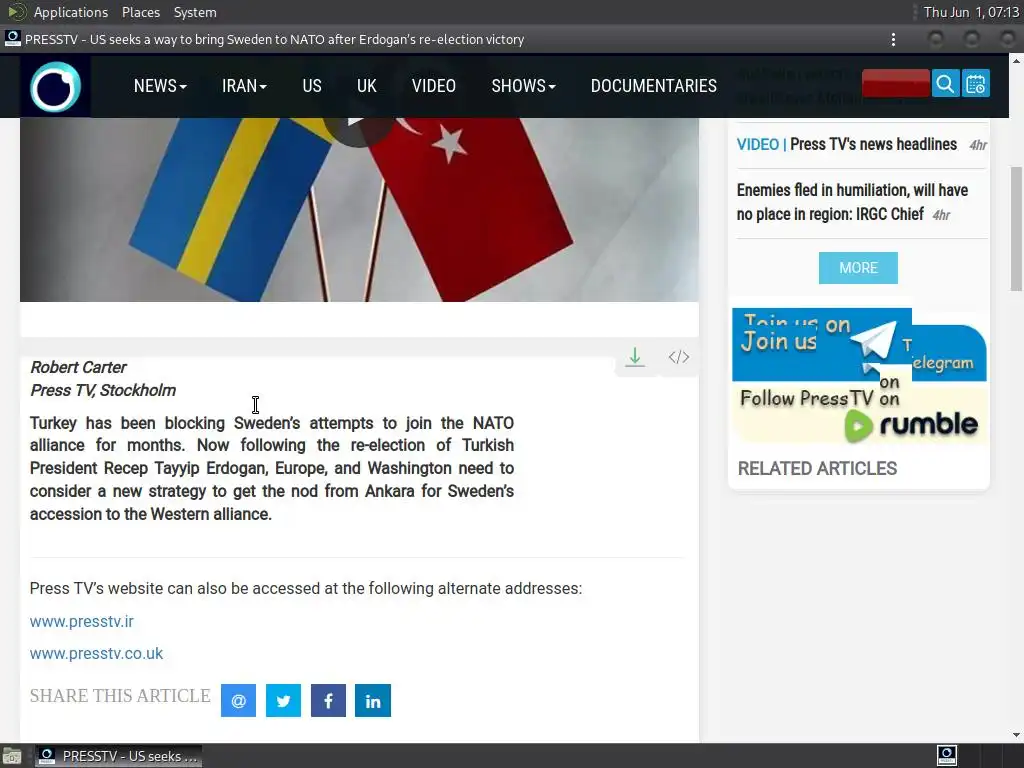Click the red live button in navbar
The width and height of the screenshot is (1024, 768).
coord(895,84)
